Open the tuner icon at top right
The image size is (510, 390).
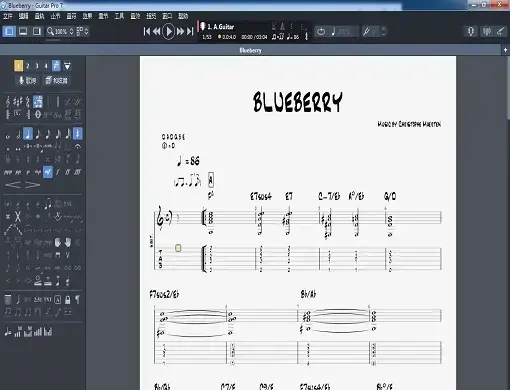tap(471, 31)
